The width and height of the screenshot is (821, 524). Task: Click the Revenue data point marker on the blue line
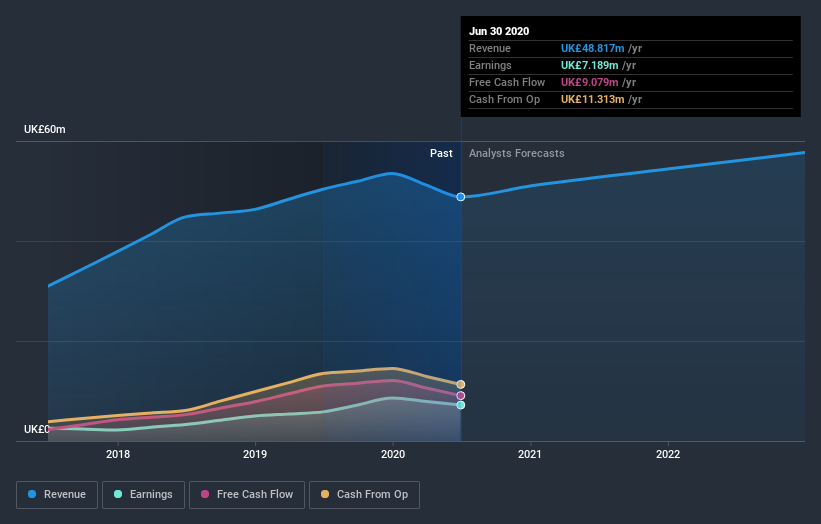(461, 197)
